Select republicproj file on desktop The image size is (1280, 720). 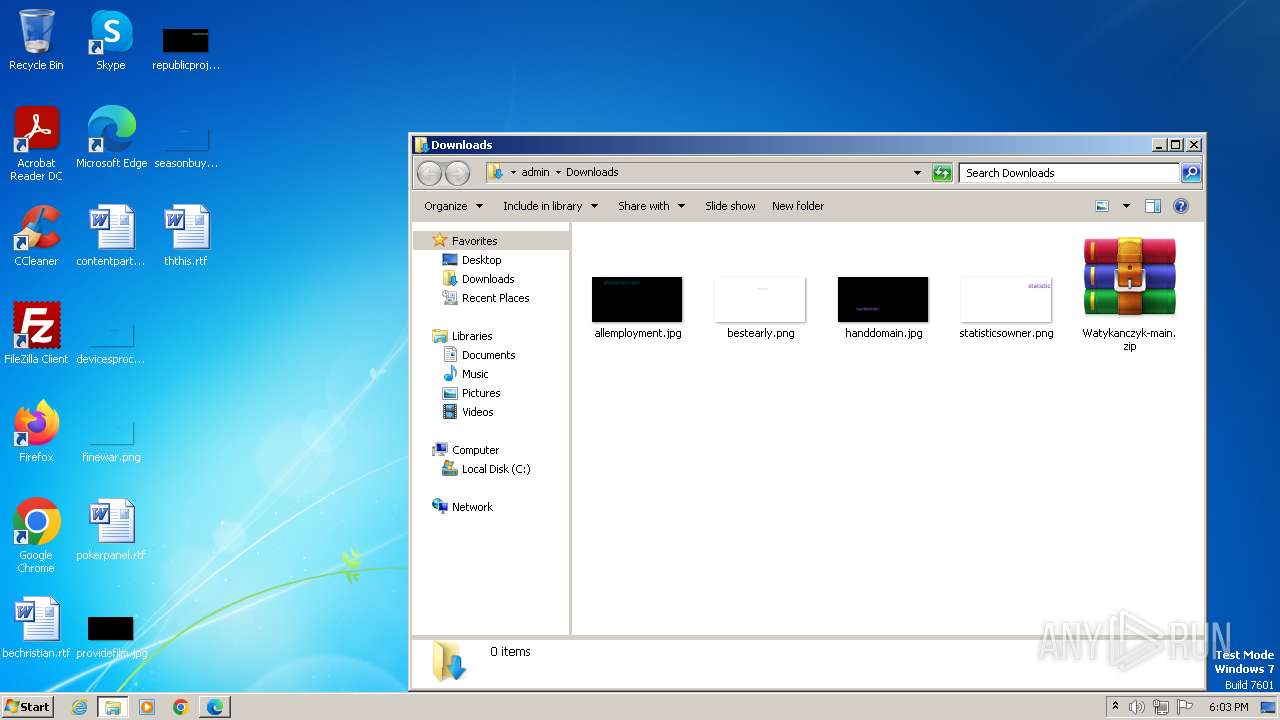[186, 48]
